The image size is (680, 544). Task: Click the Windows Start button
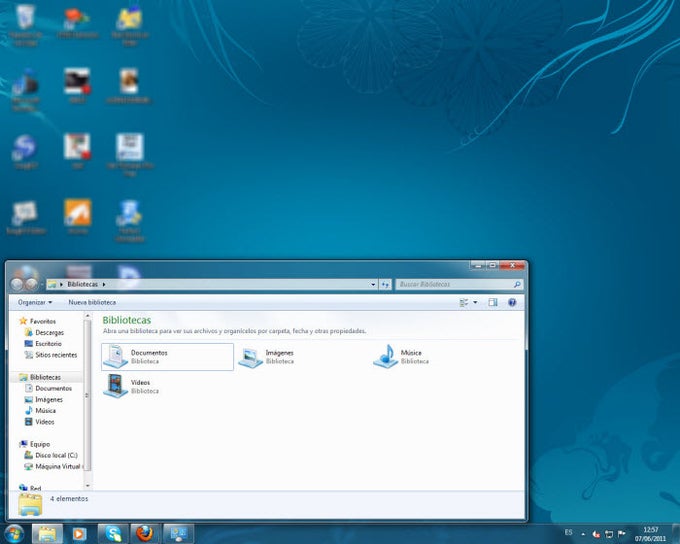14,533
